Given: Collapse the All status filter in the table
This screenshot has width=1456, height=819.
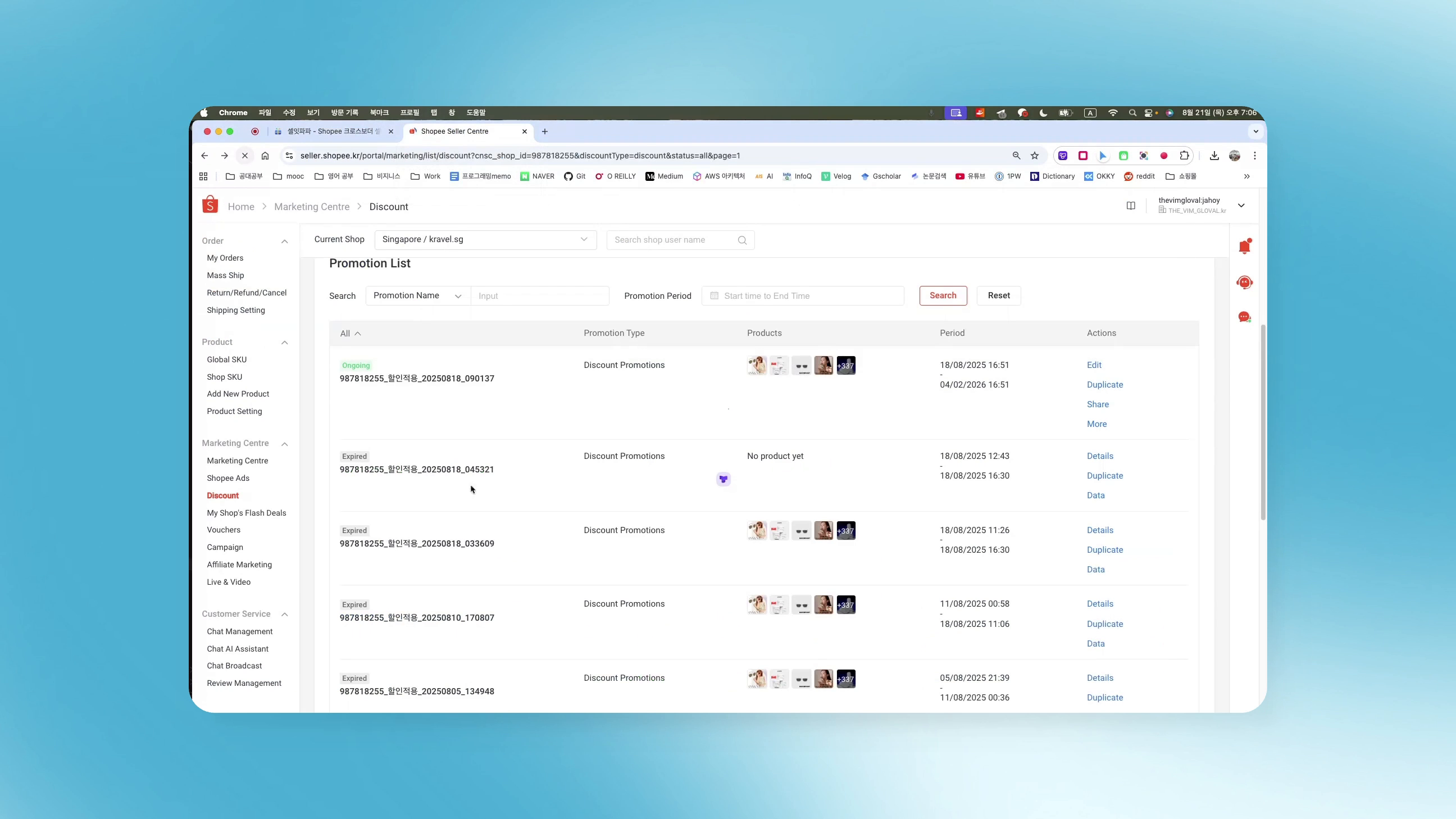Looking at the screenshot, I should click(358, 334).
